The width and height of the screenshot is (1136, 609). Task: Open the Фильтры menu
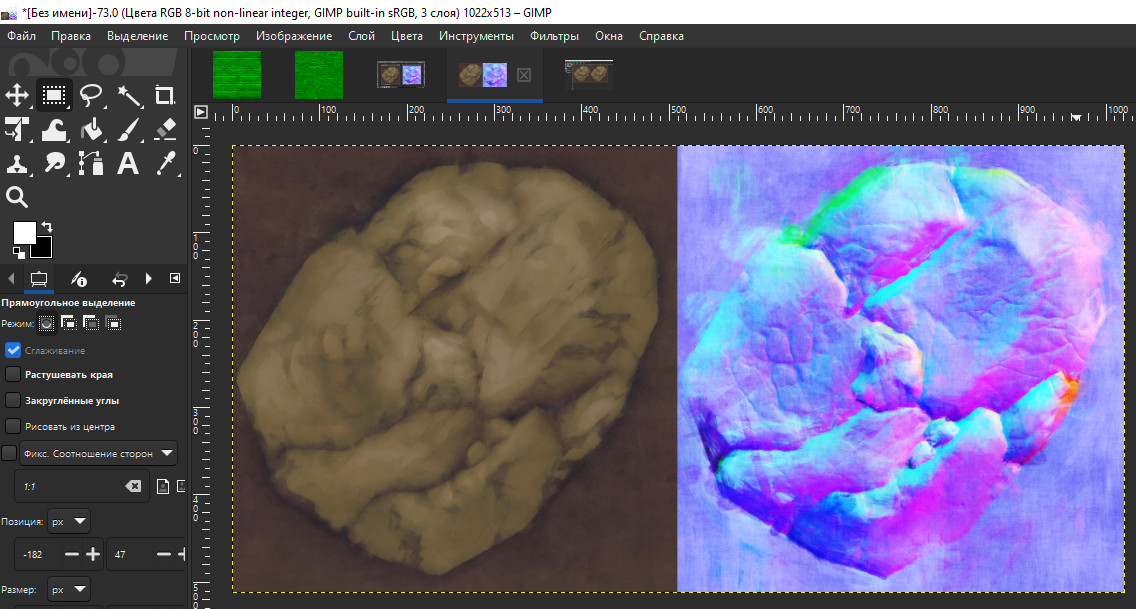554,36
